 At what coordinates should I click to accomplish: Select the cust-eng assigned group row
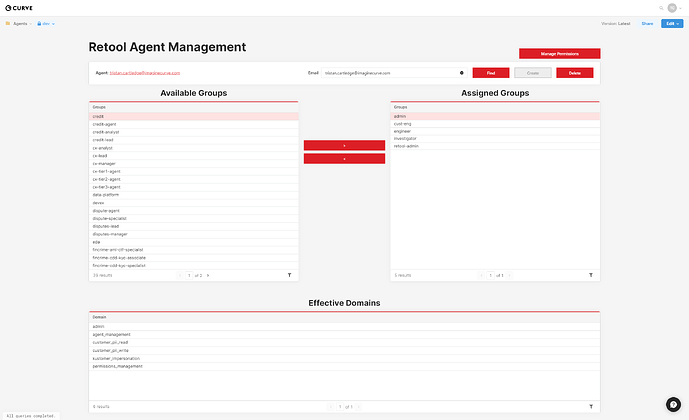(495, 124)
